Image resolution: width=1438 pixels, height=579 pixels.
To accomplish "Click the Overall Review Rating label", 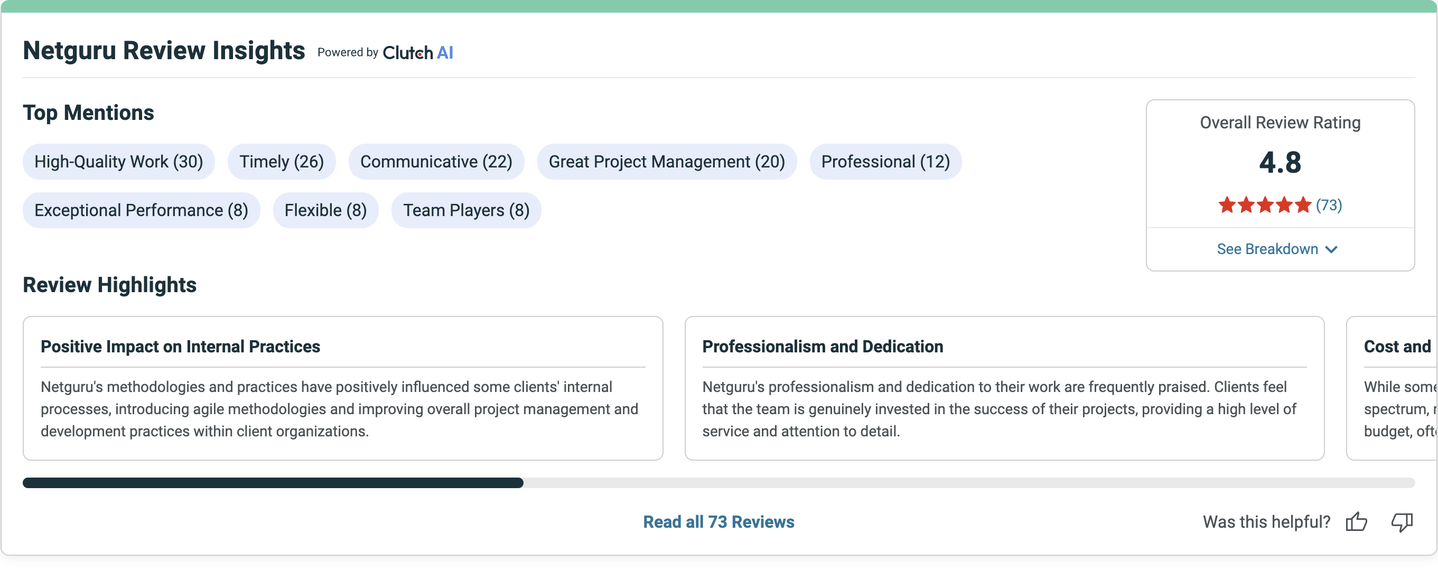I will 1280,123.
